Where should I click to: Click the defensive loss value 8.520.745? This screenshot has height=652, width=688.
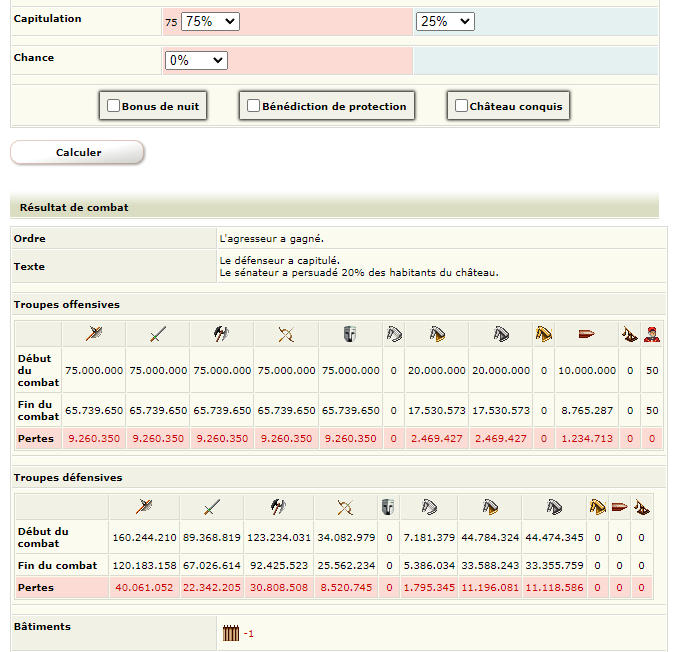(x=346, y=588)
